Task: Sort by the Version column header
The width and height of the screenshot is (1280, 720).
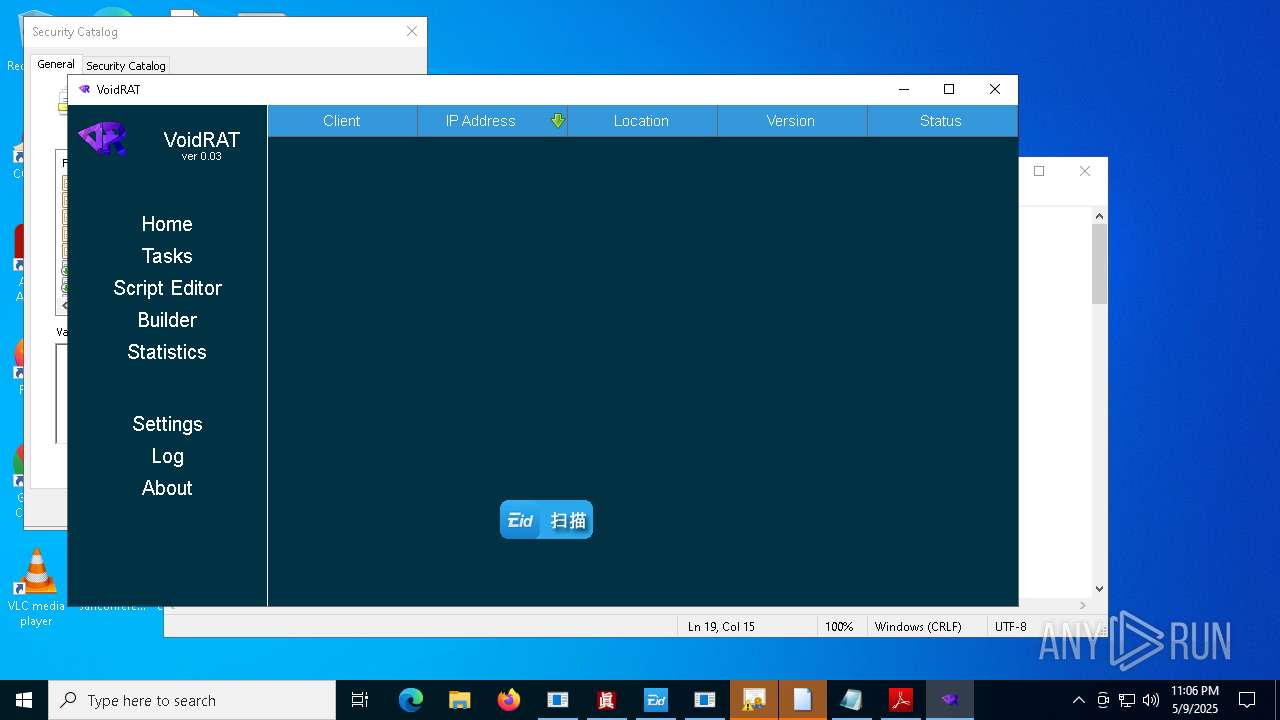Action: pyautogui.click(x=792, y=121)
